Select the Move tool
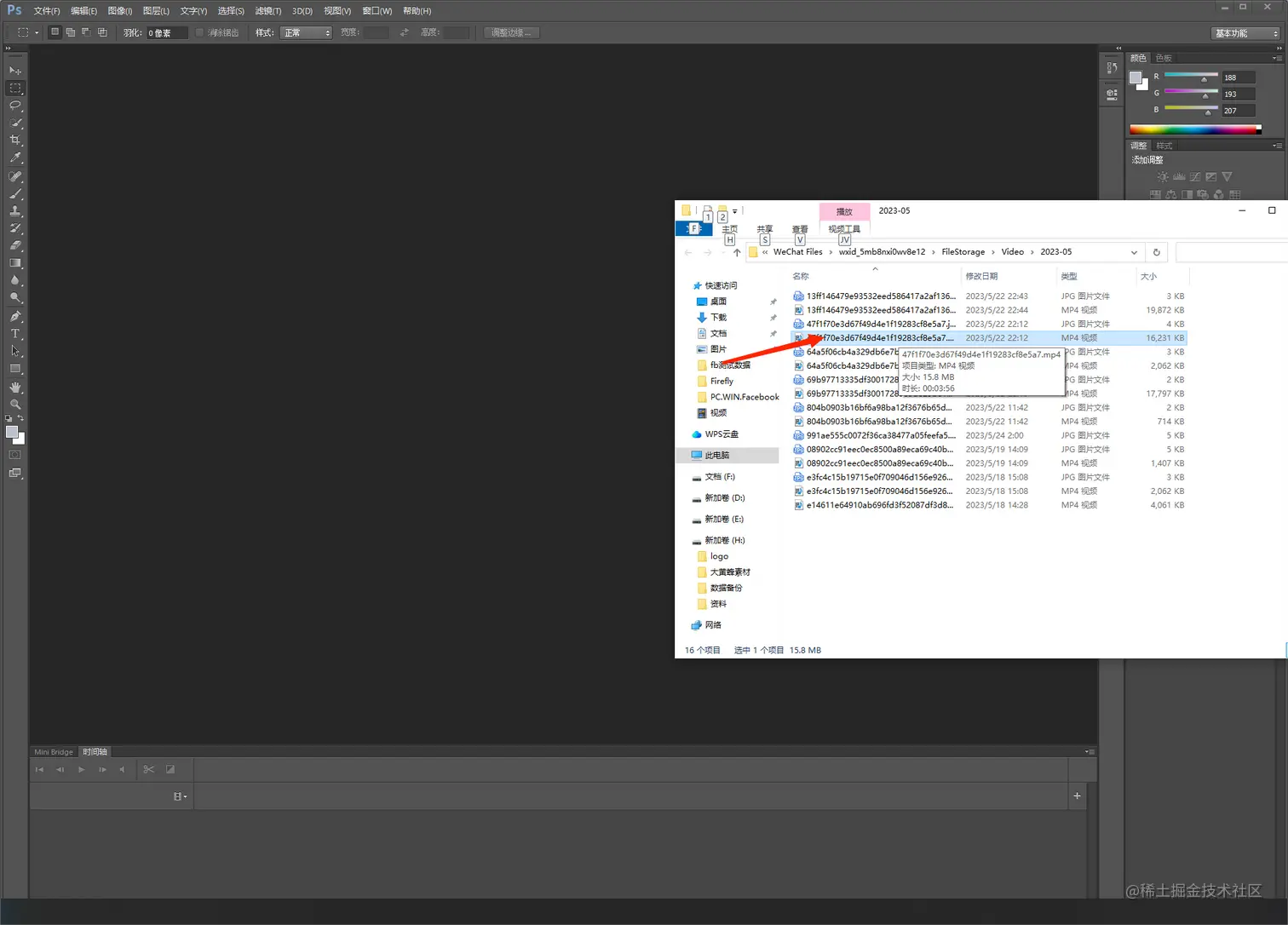 (x=15, y=71)
